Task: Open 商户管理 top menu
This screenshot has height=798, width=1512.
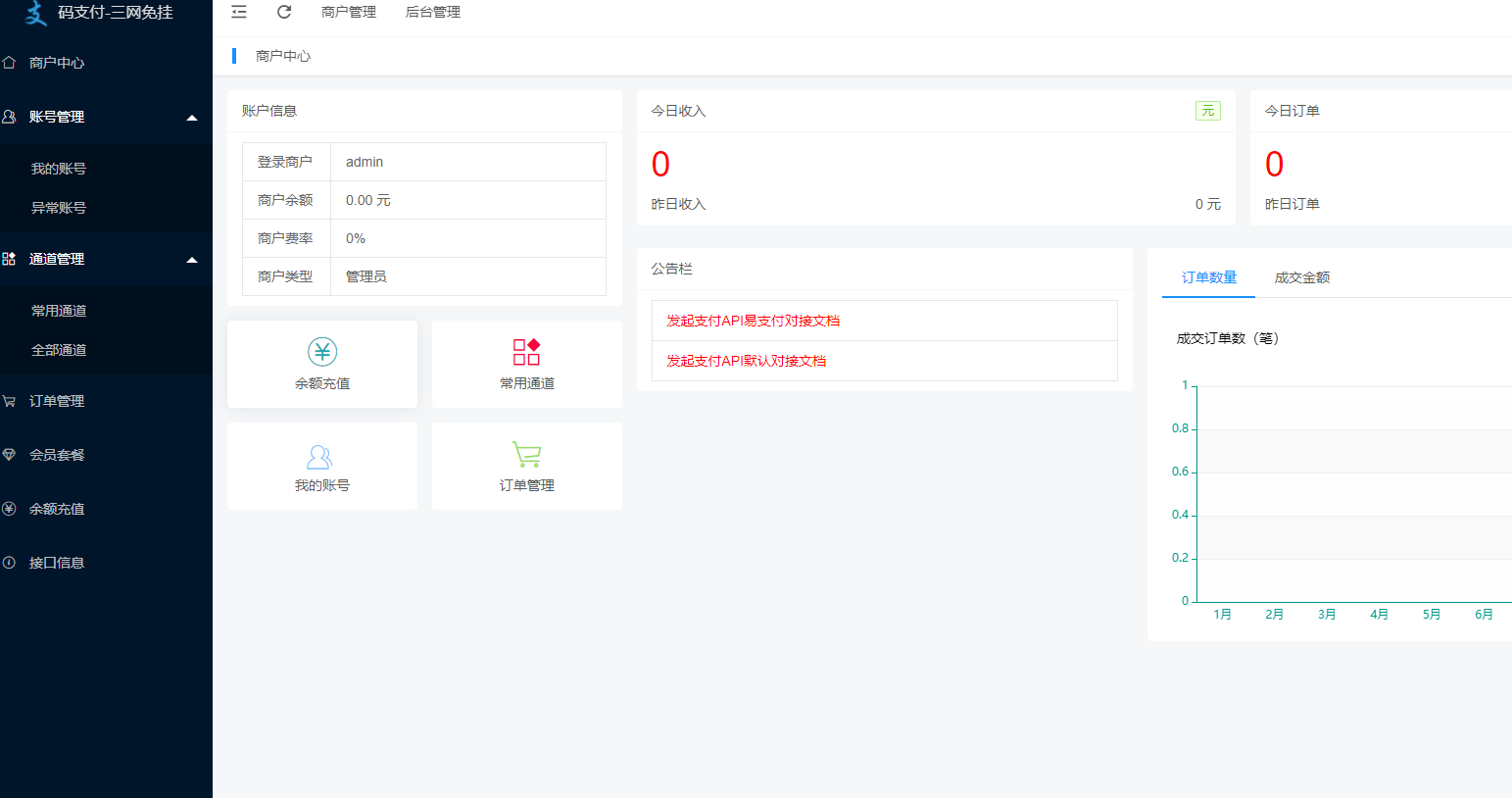Action: (x=349, y=12)
